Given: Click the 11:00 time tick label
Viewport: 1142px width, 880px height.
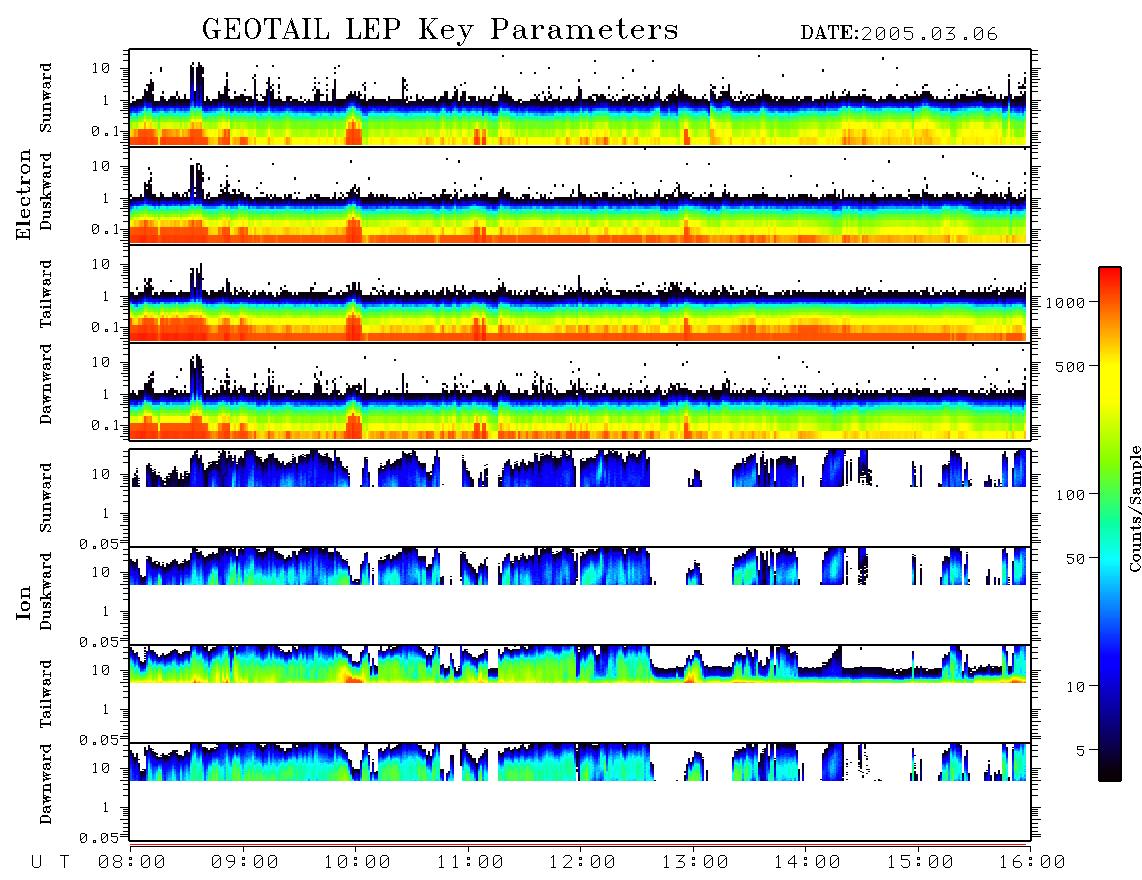Looking at the screenshot, I should (470, 862).
